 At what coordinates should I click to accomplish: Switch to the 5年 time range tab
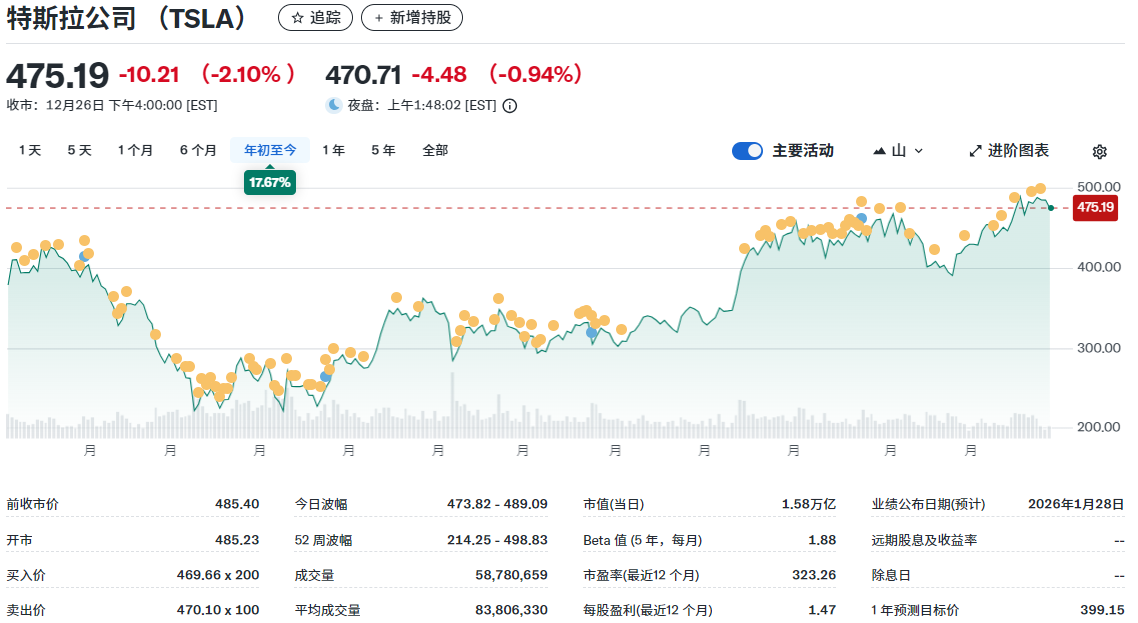point(383,149)
